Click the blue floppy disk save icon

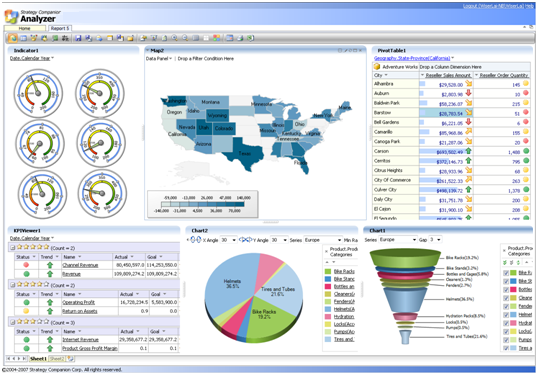tap(78, 38)
